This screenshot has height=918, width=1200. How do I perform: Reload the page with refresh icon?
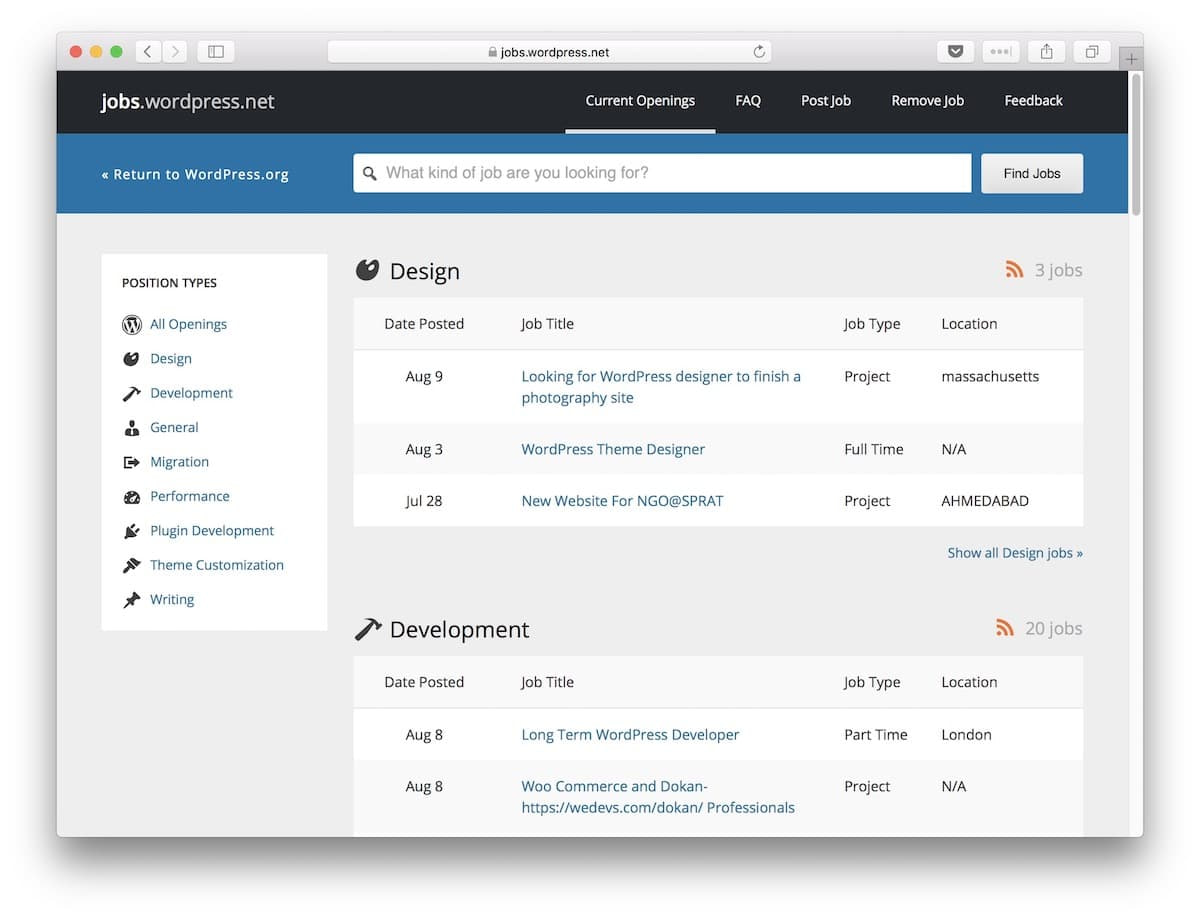point(759,52)
